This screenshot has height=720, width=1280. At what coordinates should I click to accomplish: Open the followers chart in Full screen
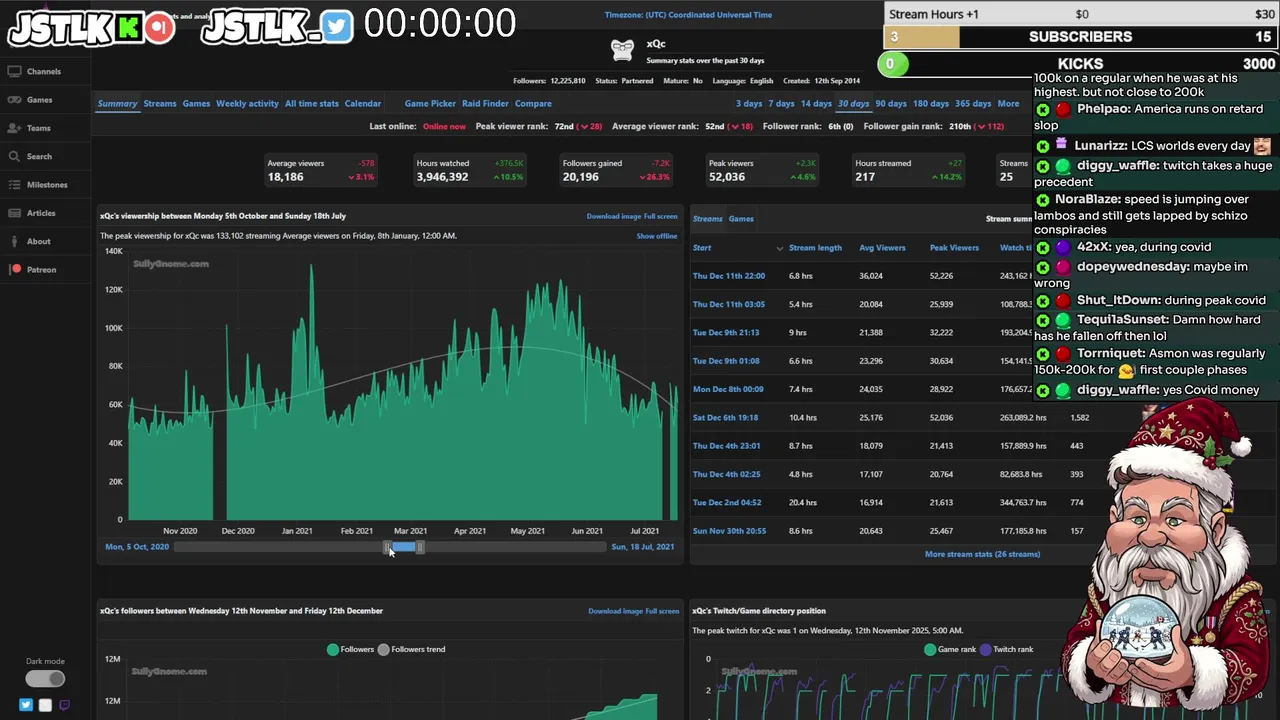662,611
